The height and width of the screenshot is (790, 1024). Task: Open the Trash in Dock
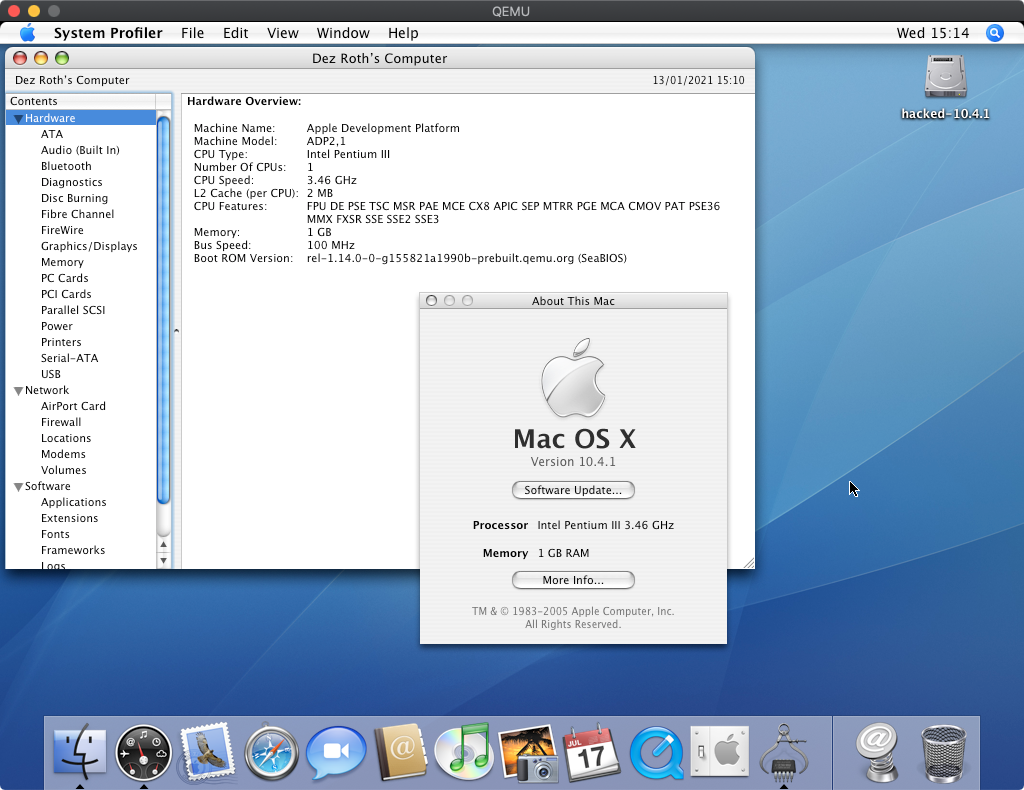(943, 753)
